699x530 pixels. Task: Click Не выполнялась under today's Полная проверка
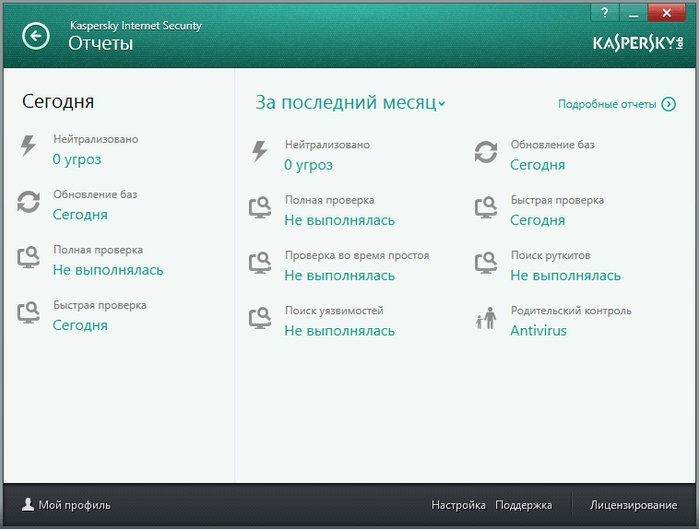[x=108, y=270]
